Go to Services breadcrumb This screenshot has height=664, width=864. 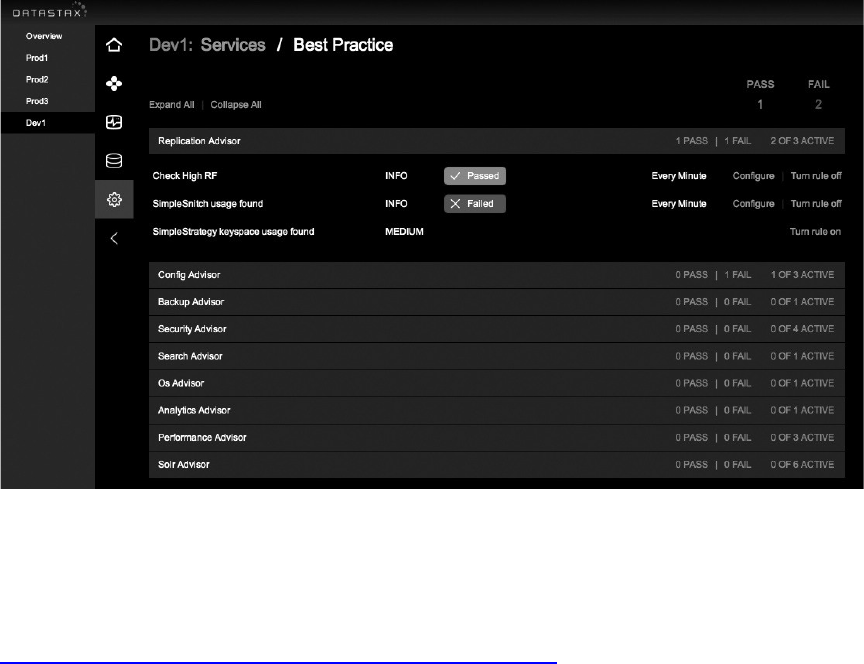tap(233, 45)
